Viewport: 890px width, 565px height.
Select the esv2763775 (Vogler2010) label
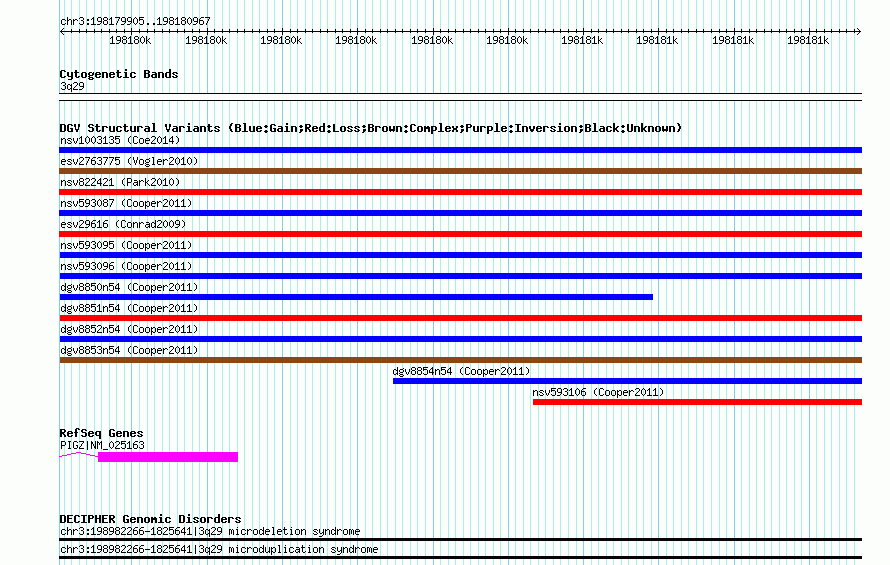(129, 161)
